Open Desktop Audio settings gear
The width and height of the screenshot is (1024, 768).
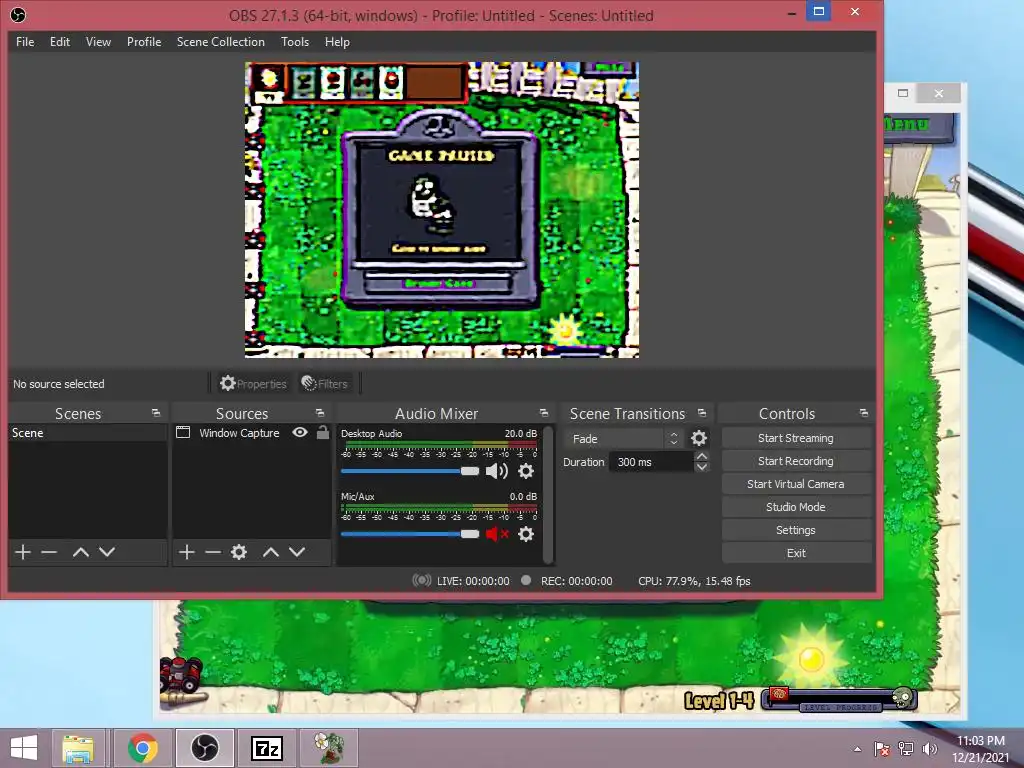(526, 471)
